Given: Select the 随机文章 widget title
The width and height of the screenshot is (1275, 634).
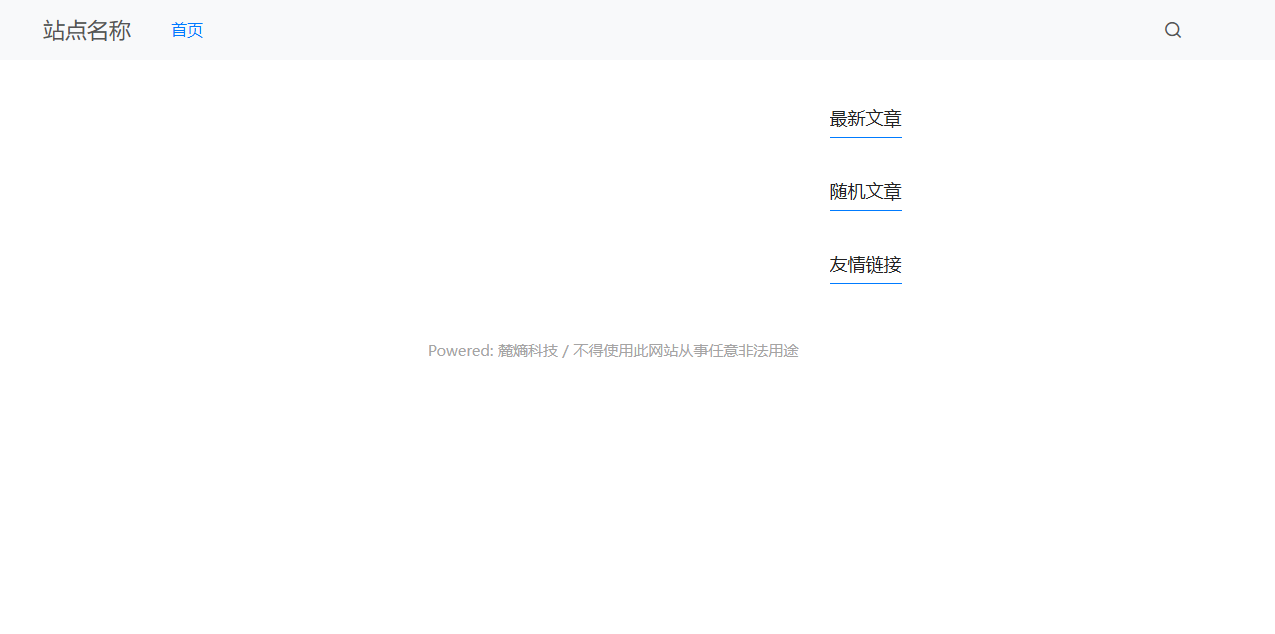Looking at the screenshot, I should pyautogui.click(x=864, y=191).
